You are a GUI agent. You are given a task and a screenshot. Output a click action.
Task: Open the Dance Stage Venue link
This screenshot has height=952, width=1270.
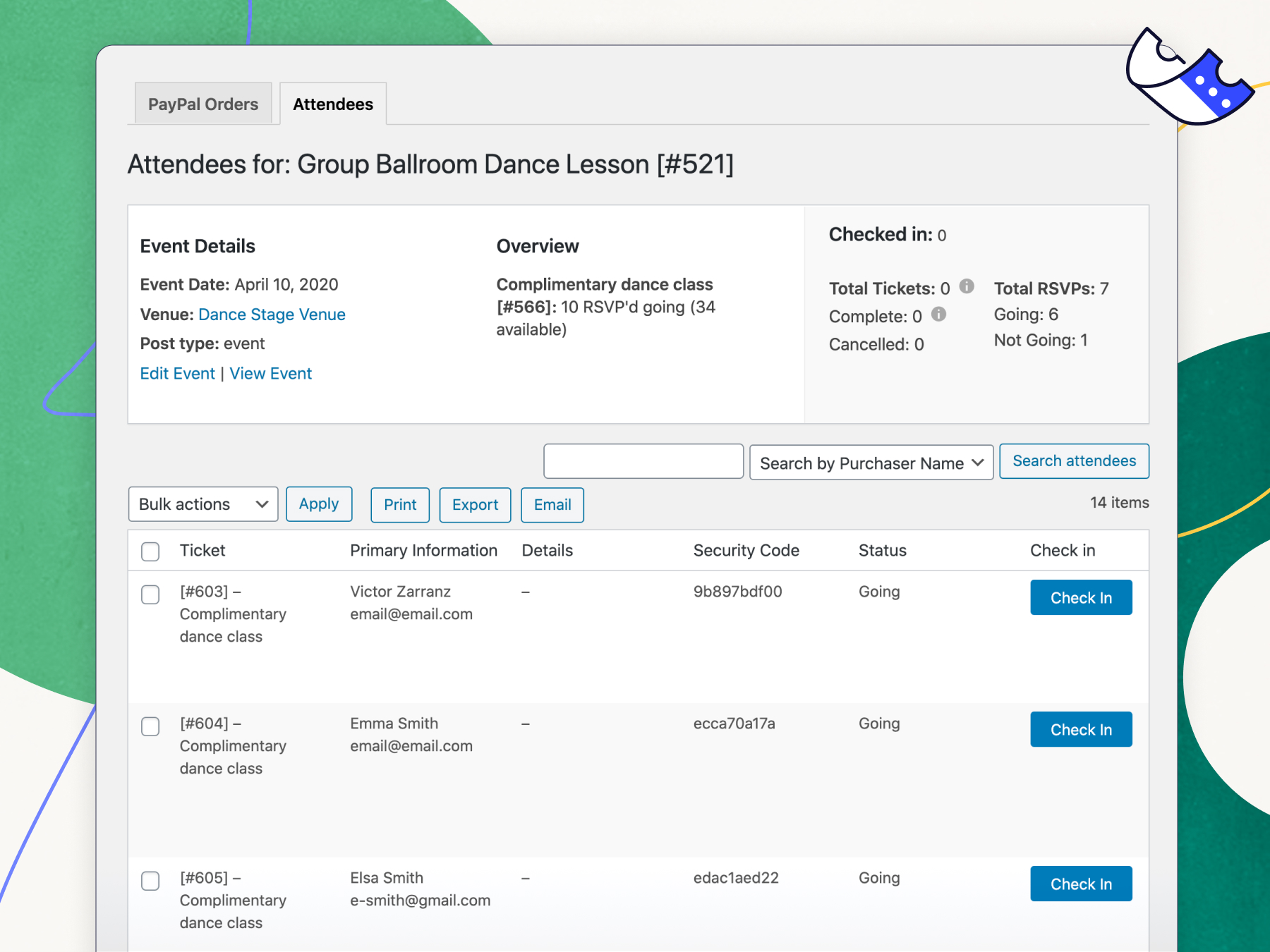[x=272, y=315]
